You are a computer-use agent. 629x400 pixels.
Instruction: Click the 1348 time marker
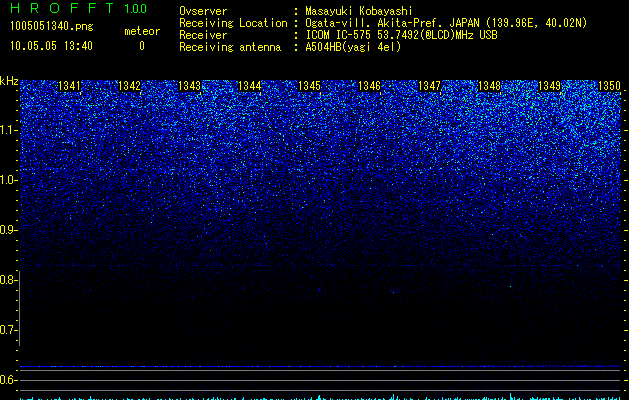[x=489, y=86]
